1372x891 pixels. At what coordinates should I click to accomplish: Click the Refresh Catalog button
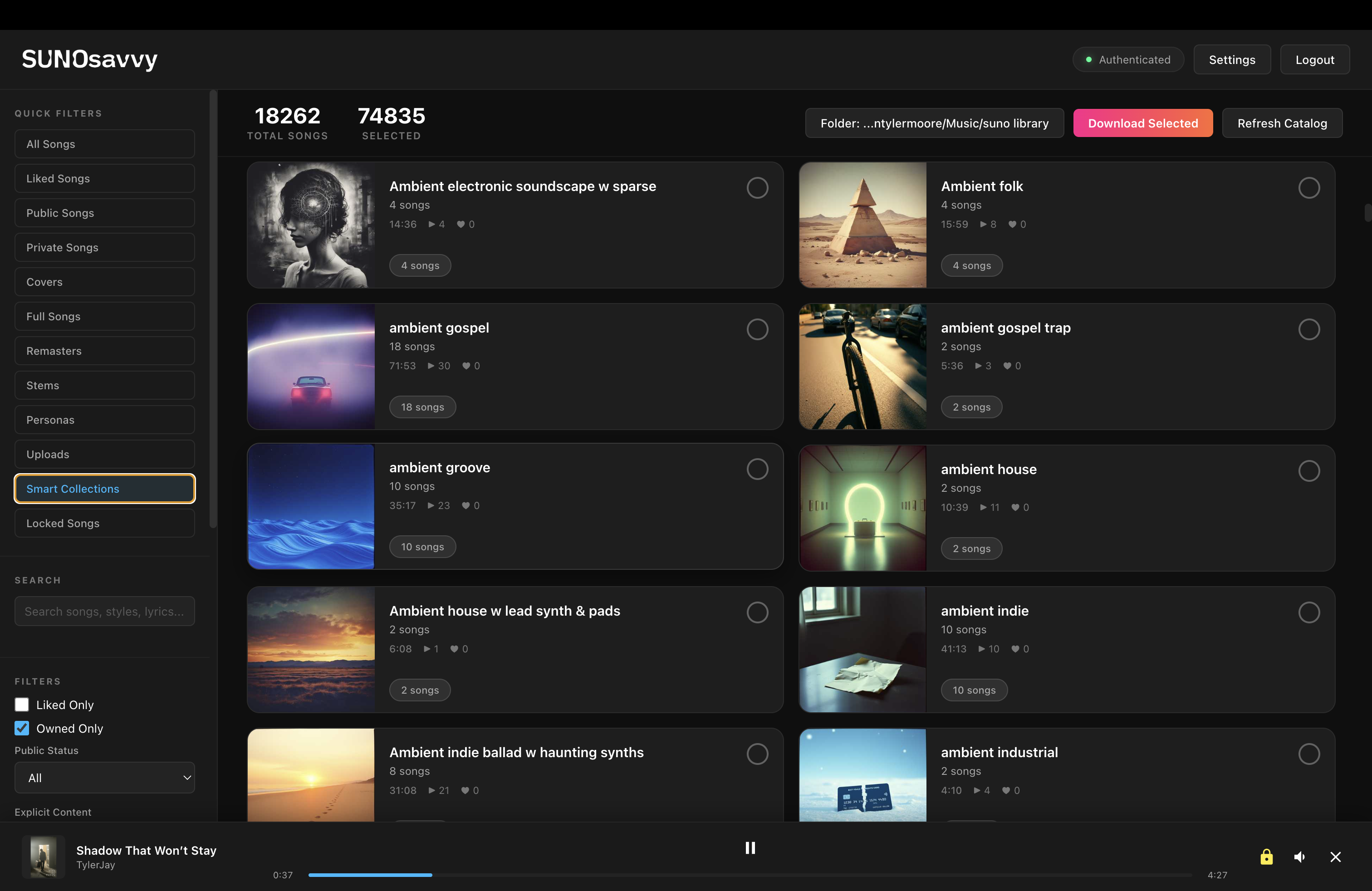1282,123
